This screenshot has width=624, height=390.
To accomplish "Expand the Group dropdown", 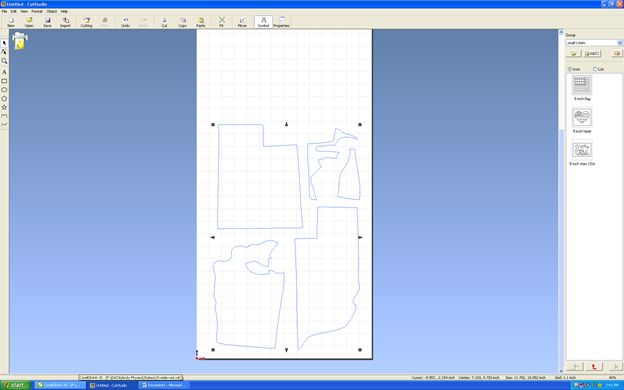I will tap(619, 43).
